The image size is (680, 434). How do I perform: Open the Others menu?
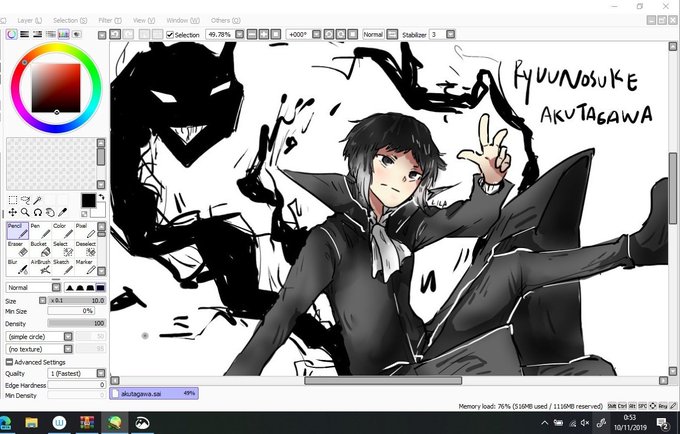click(226, 20)
